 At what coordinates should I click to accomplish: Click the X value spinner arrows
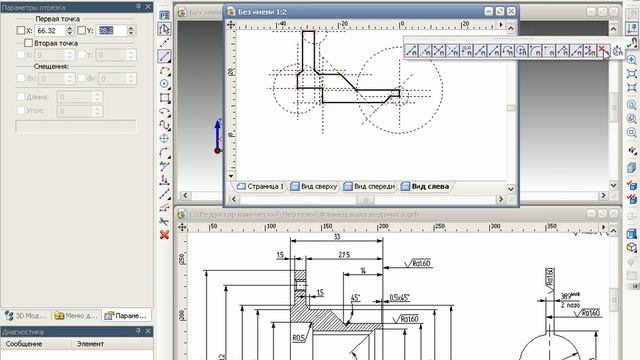point(69,31)
